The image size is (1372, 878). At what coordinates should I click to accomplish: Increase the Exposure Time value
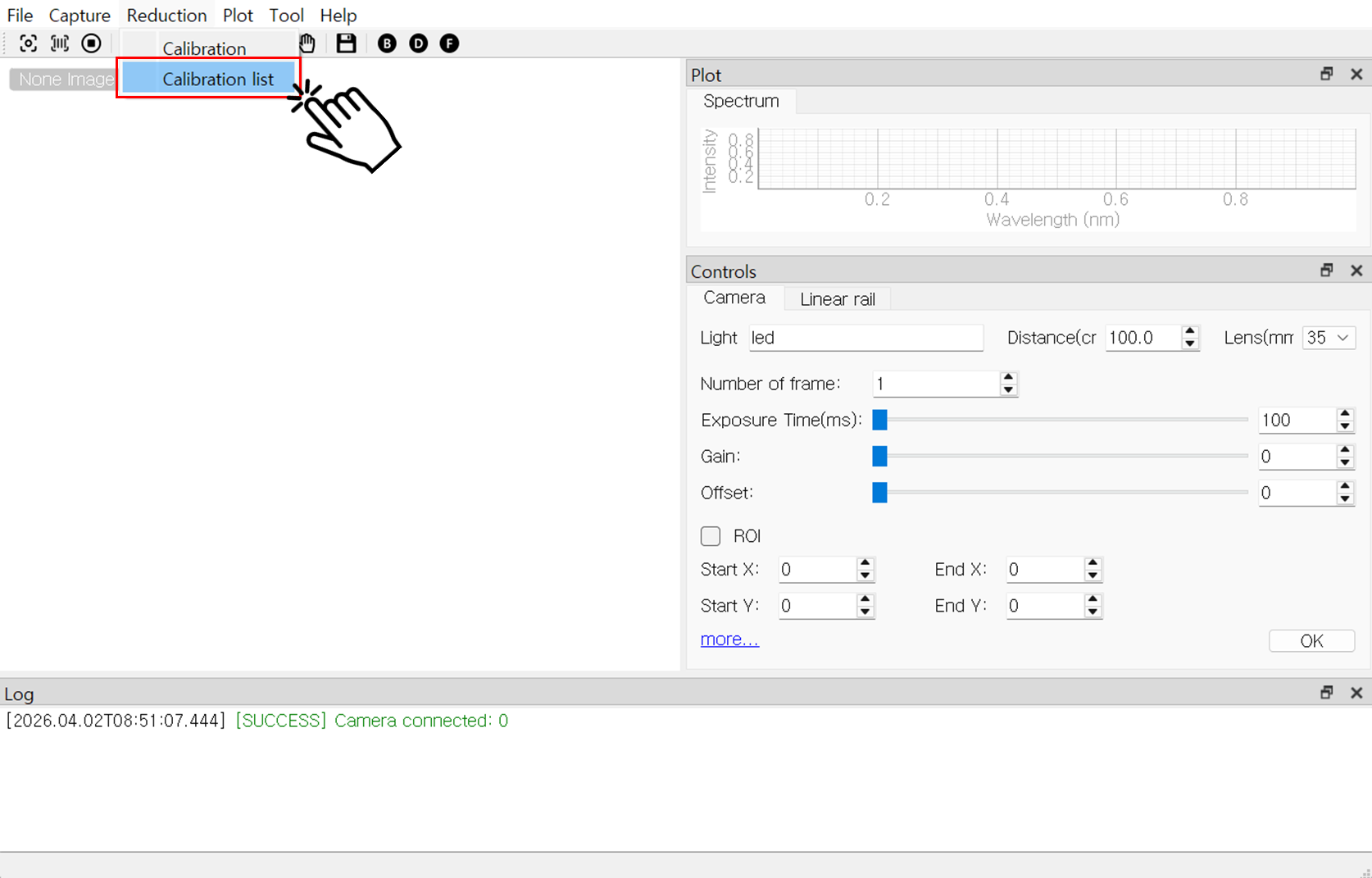[1345, 414]
